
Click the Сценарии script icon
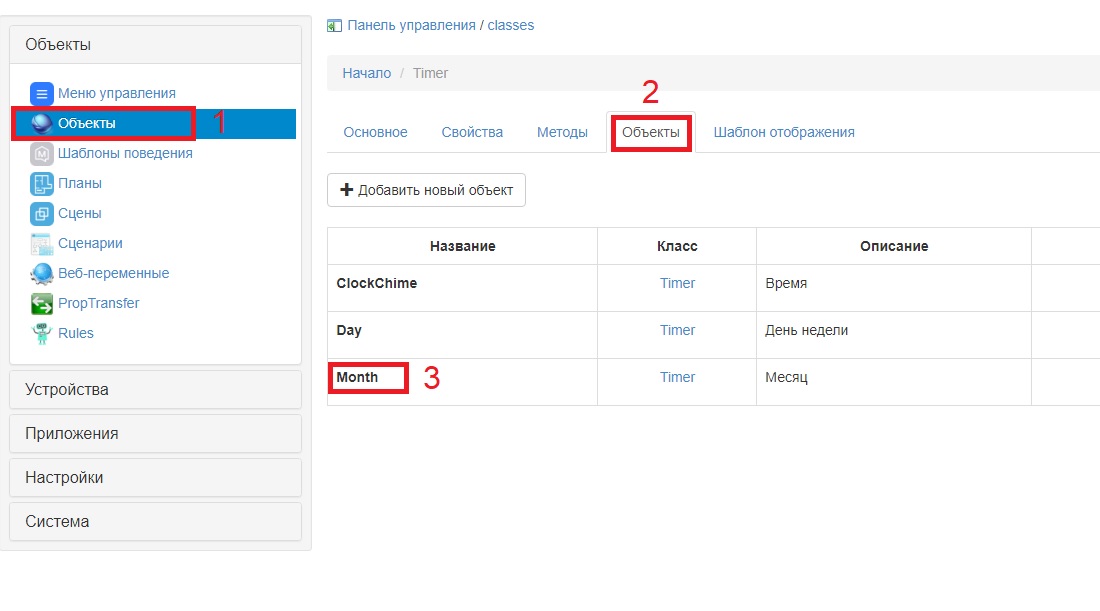point(41,243)
